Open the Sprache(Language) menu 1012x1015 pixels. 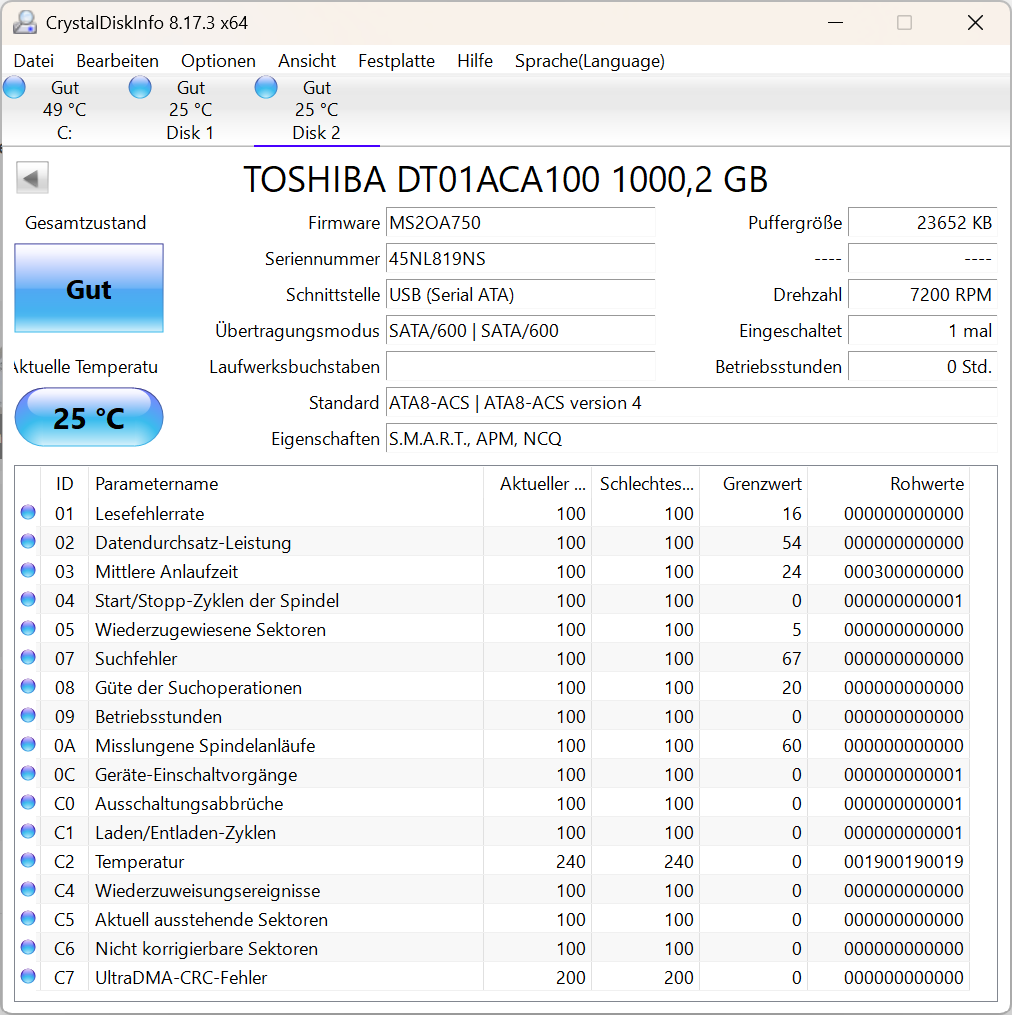point(589,61)
